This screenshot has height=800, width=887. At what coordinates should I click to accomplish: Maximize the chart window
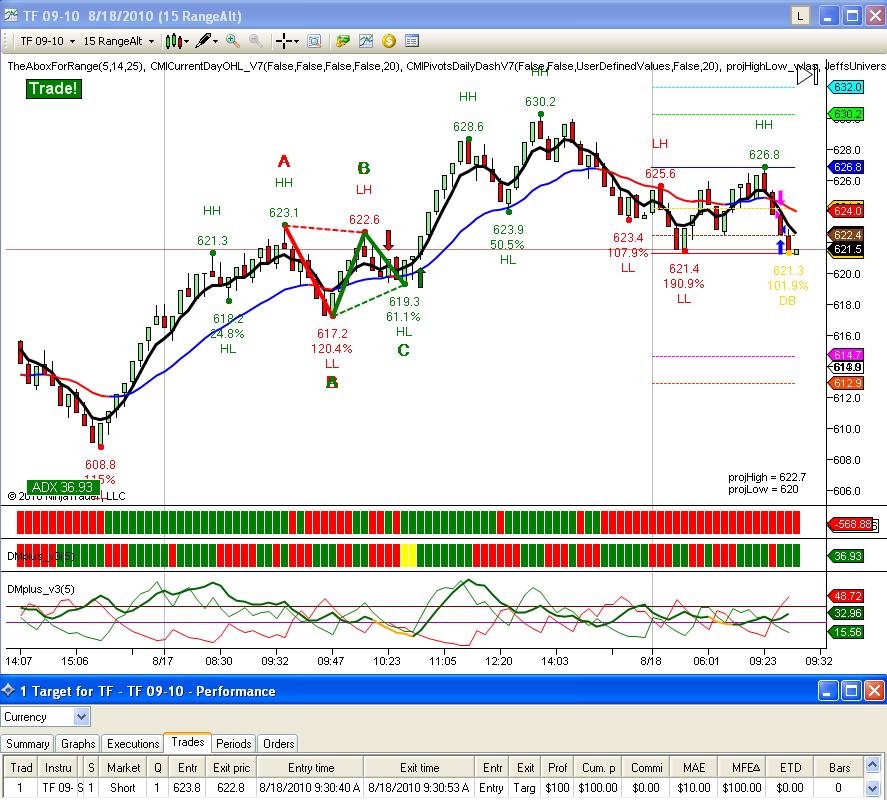pos(852,16)
